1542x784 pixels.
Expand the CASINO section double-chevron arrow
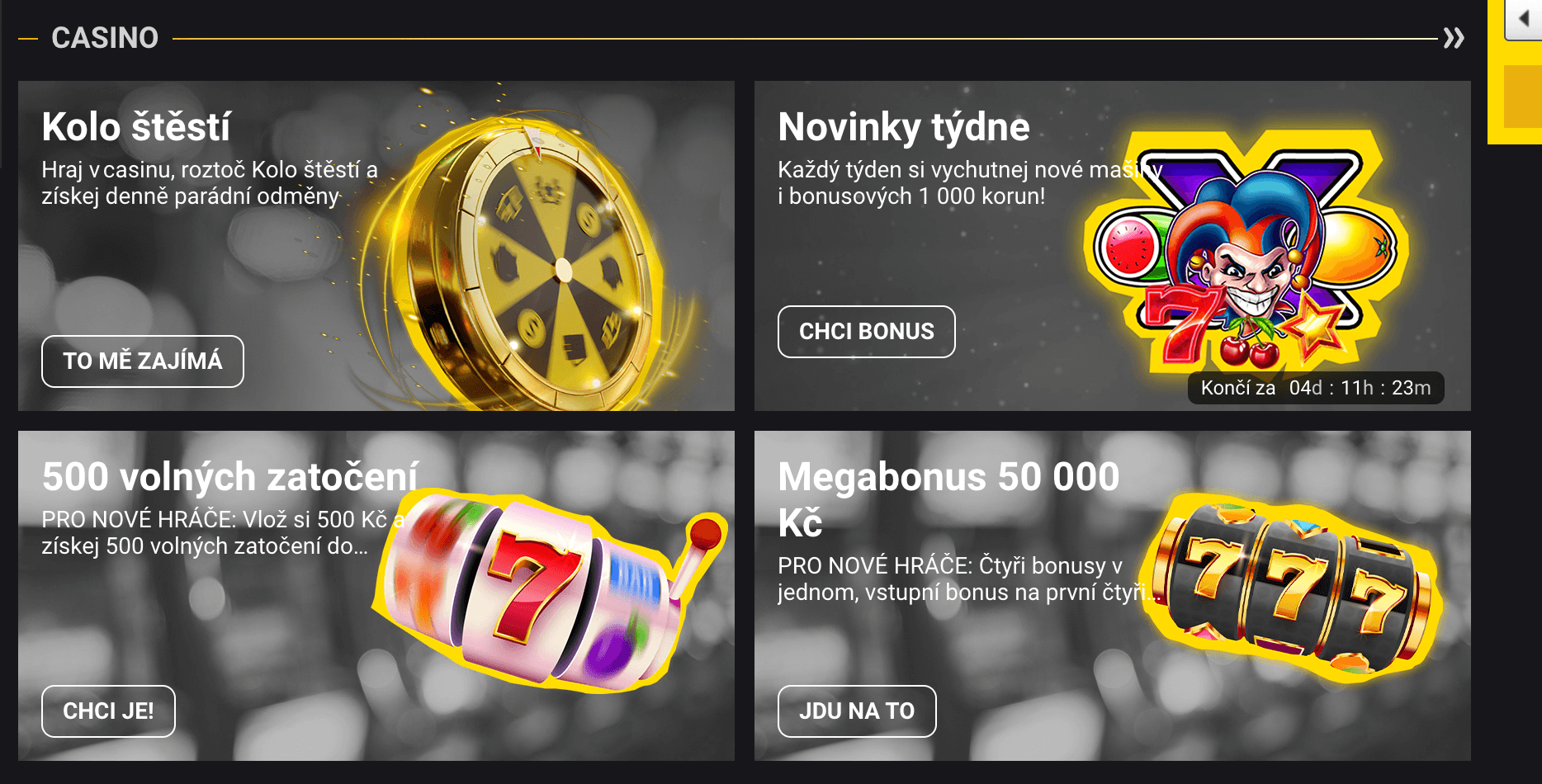1454,38
